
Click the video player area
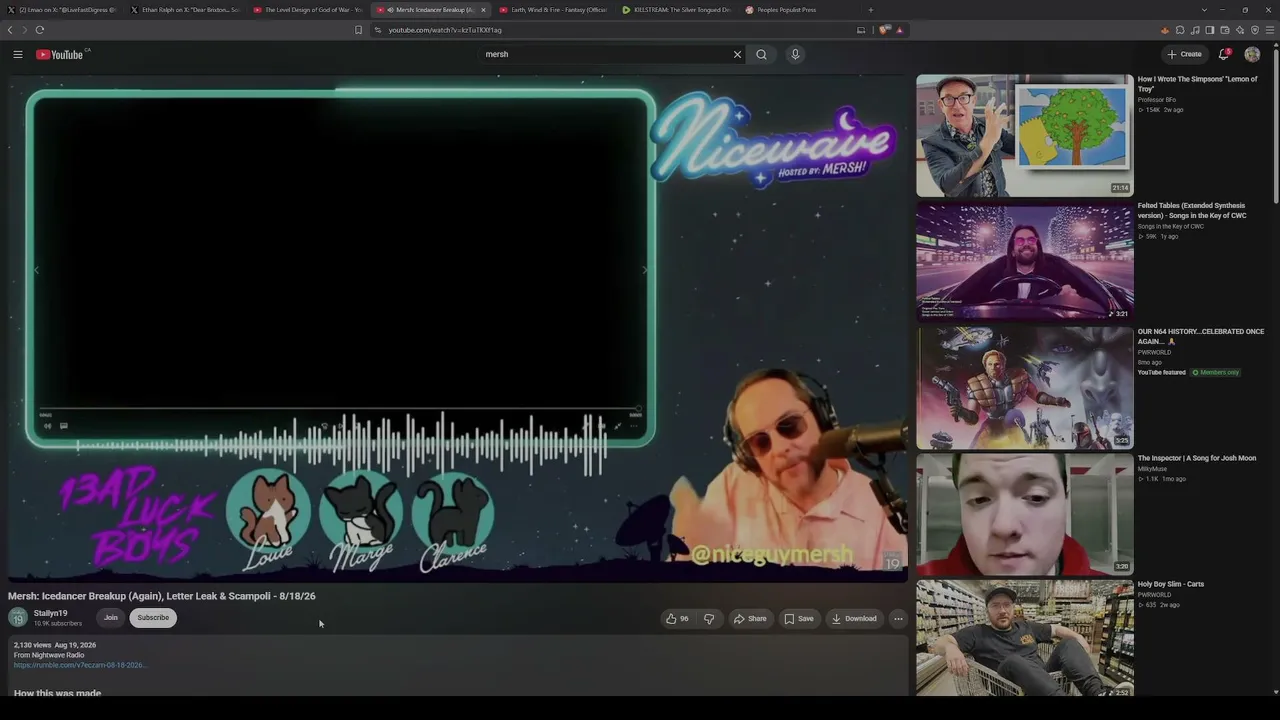point(458,328)
